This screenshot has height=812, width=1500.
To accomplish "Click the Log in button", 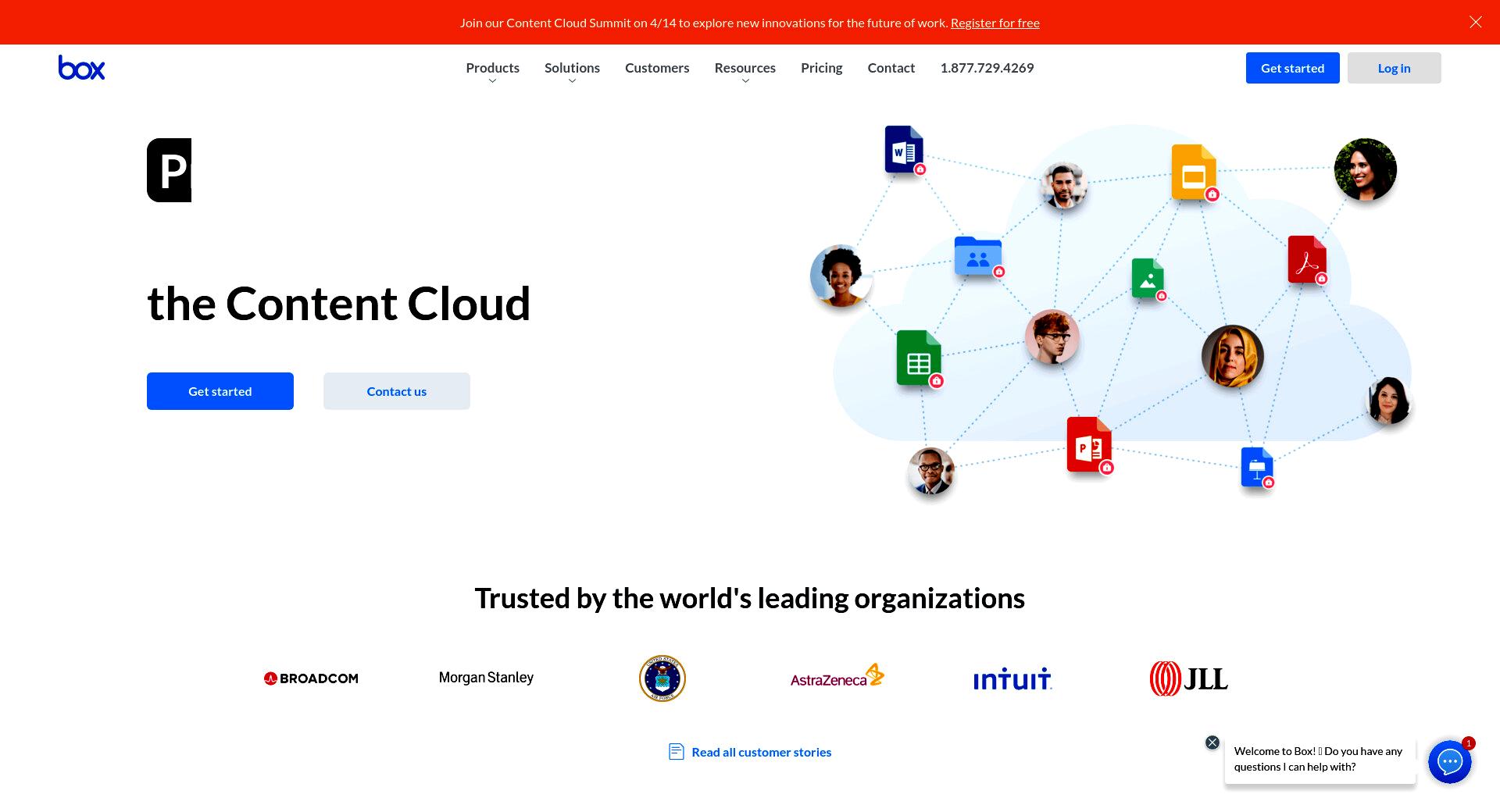I will pyautogui.click(x=1395, y=68).
